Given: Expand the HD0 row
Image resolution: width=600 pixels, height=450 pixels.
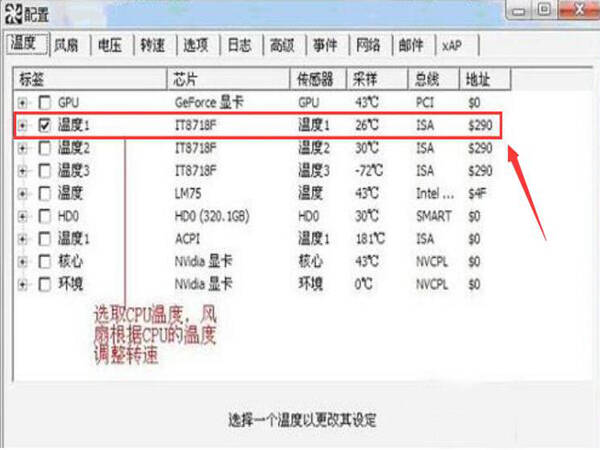Looking at the screenshot, I should point(23,216).
